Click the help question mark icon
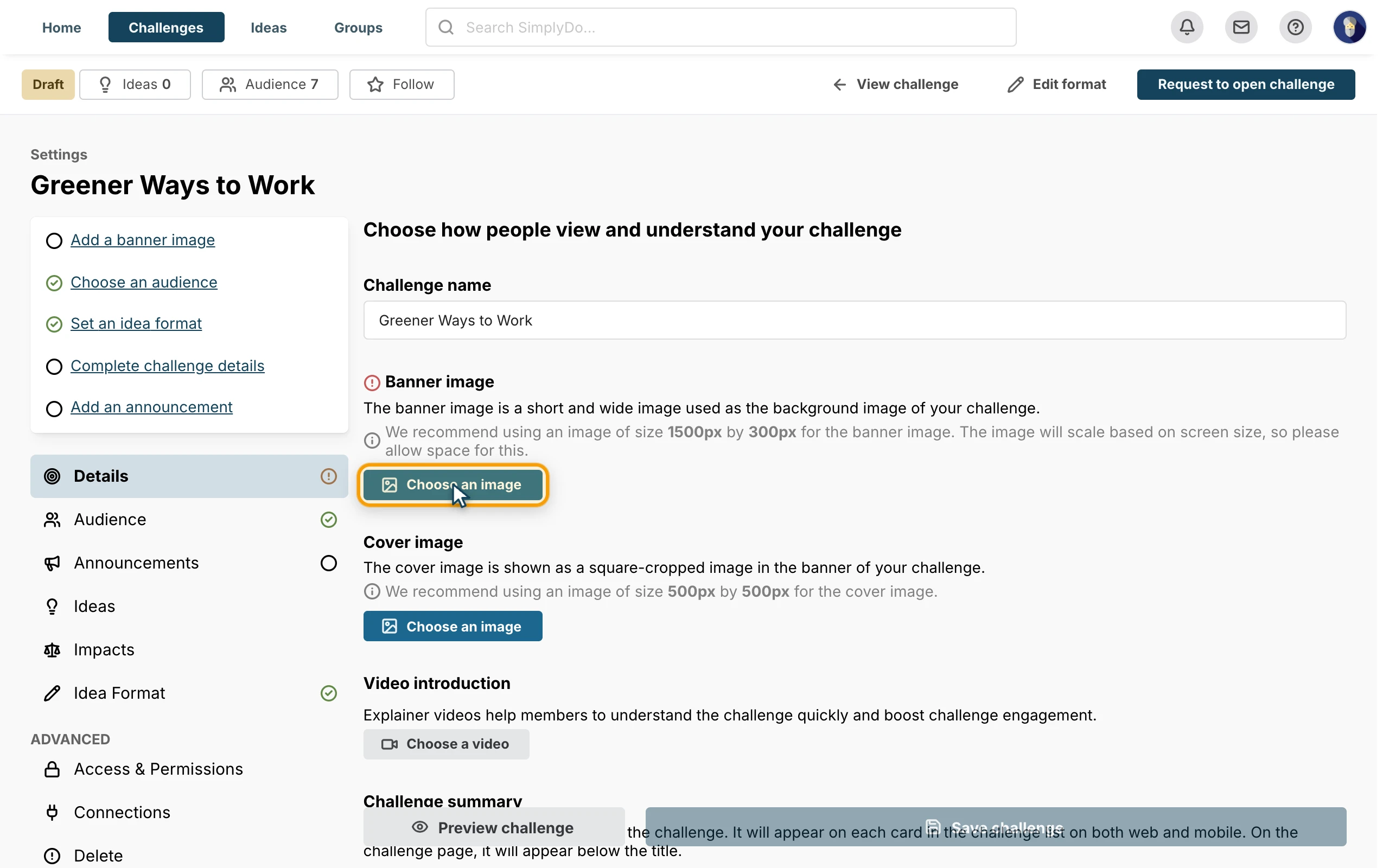Viewport: 1389px width, 868px height. click(x=1295, y=27)
